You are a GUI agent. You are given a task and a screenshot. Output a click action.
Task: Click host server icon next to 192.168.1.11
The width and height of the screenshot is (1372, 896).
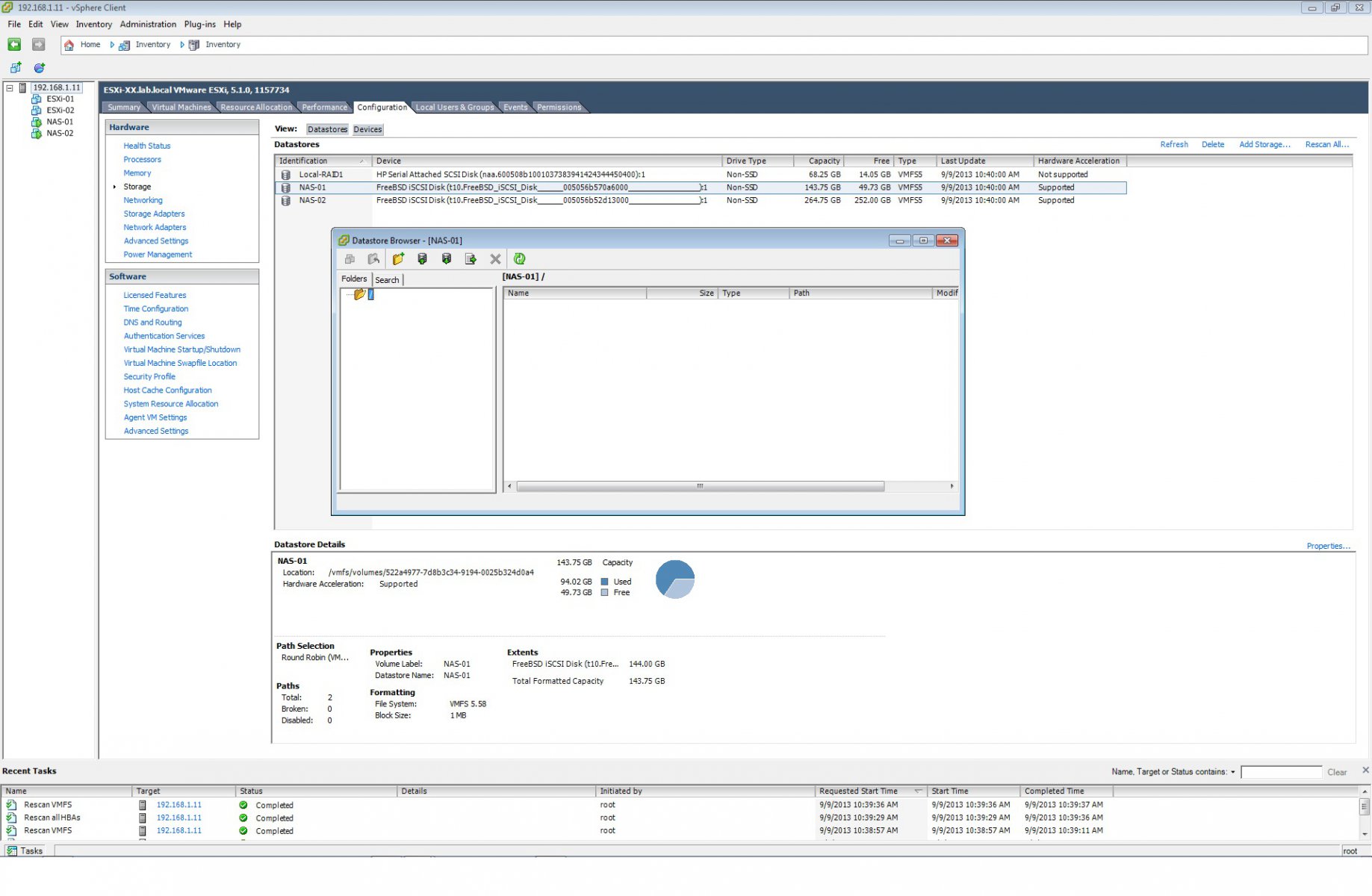23,87
